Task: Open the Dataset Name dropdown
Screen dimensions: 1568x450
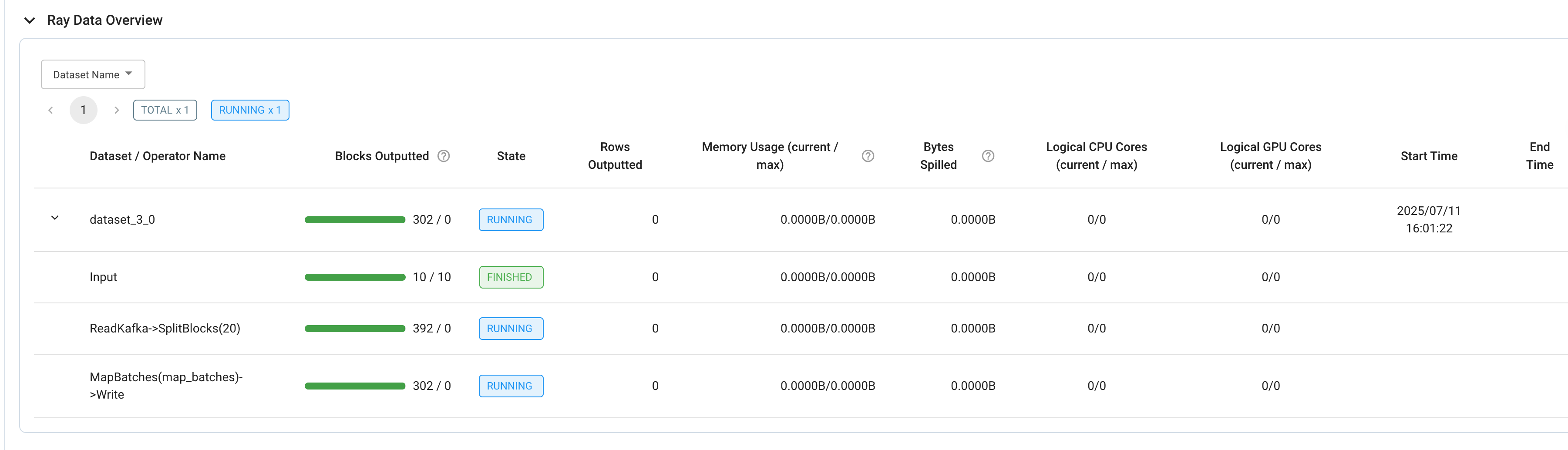Action: click(93, 74)
